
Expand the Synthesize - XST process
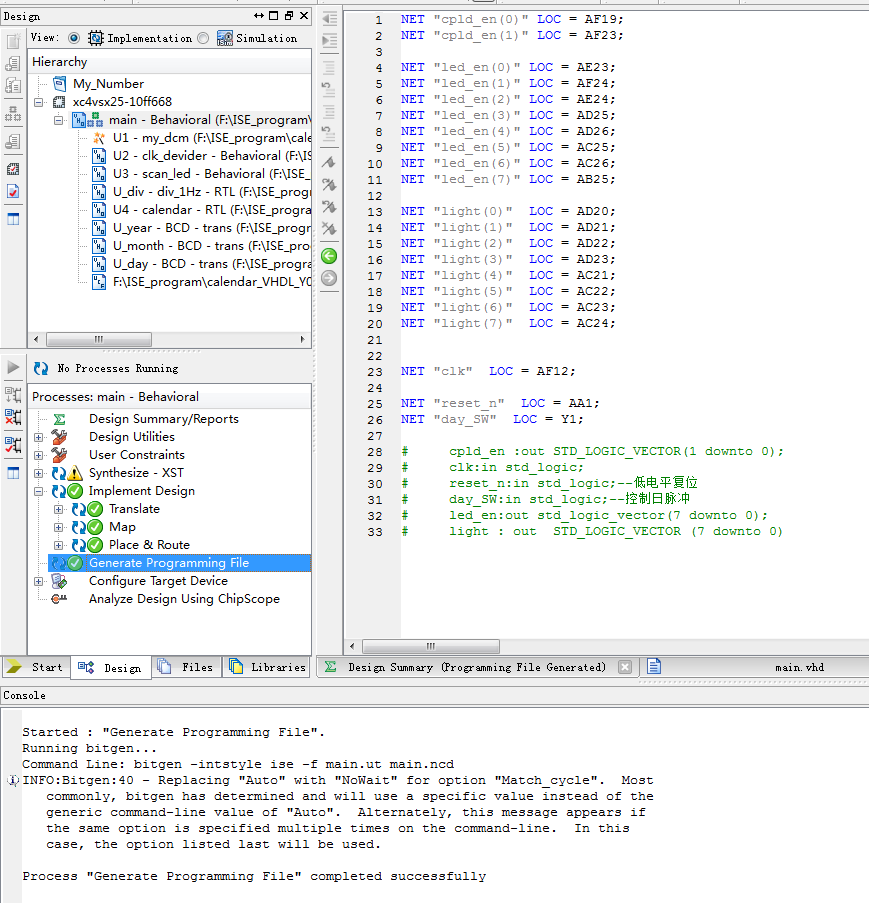tap(39, 473)
